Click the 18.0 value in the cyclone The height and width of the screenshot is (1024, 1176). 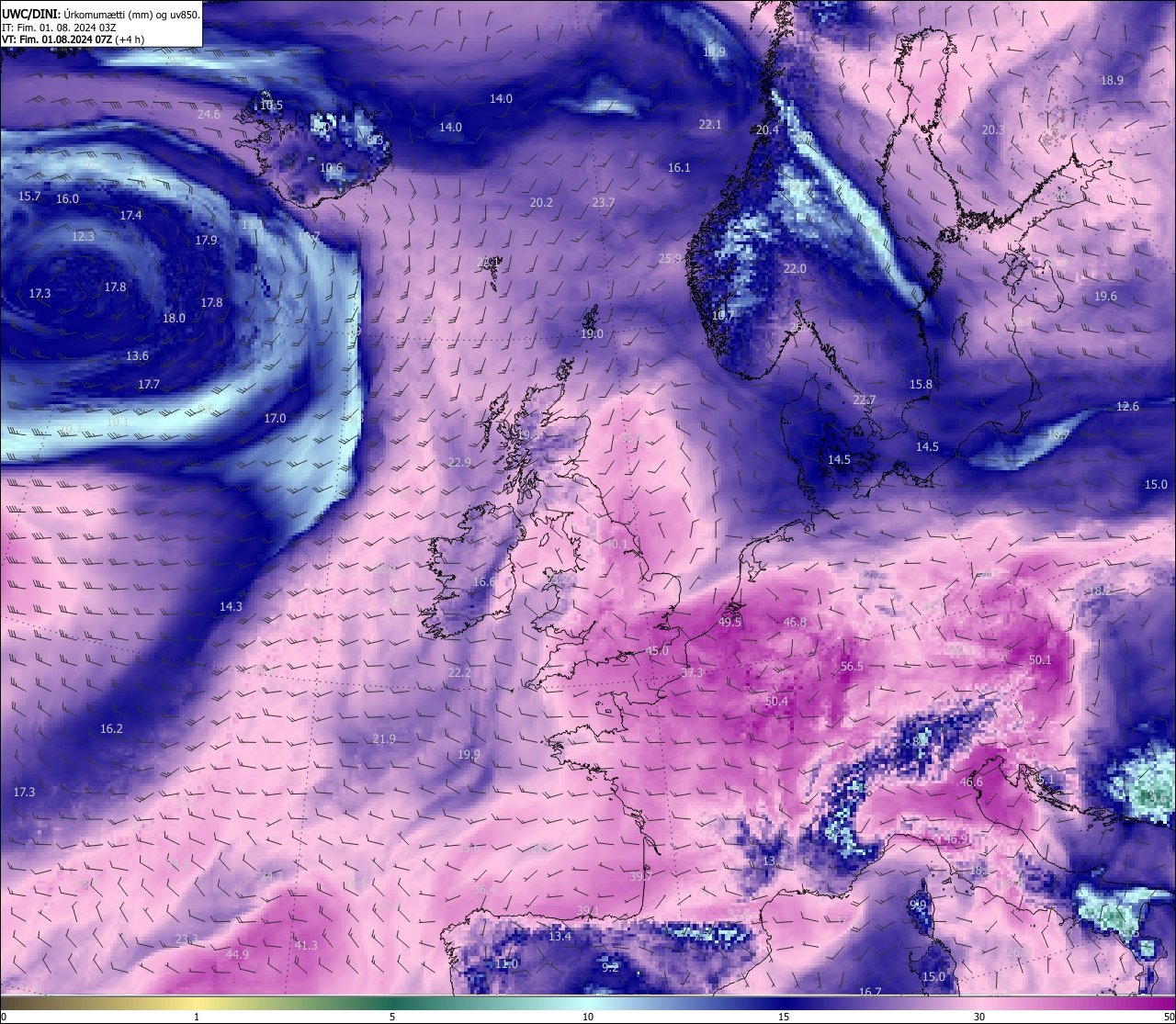174,319
